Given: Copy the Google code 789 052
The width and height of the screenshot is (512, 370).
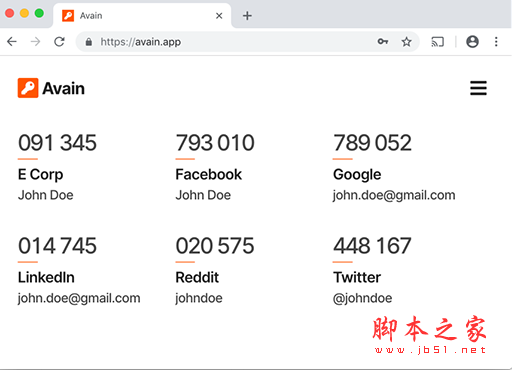Looking at the screenshot, I should click(372, 143).
